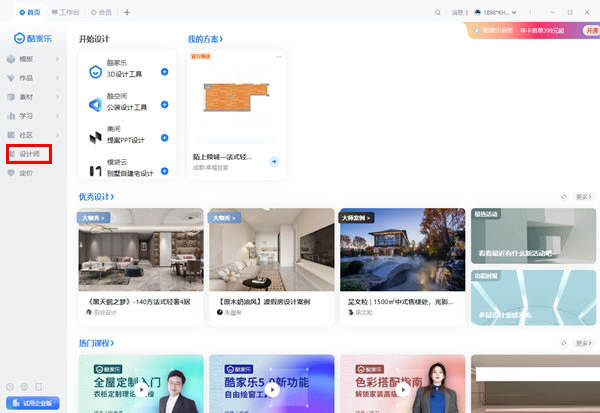Click the 美间 提案PPT设计 icon
Screen dimensions: 600x413
(95, 137)
